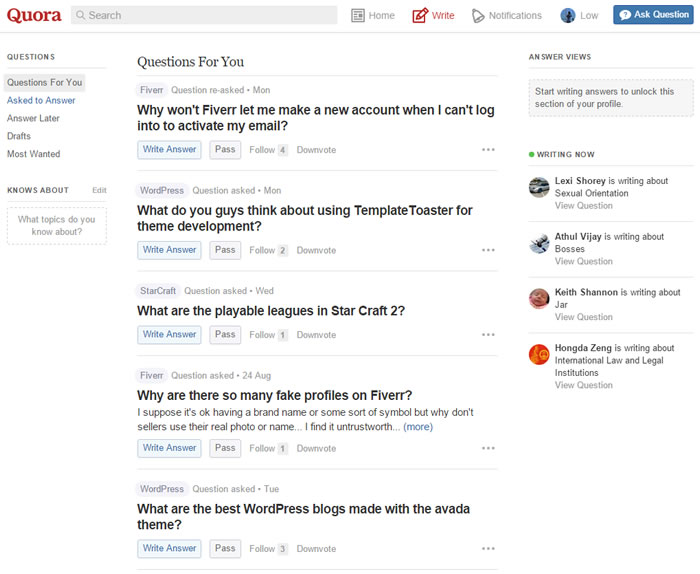Image resolution: width=700 pixels, height=574 pixels.
Task: Click Lexi Shorey's avatar
Action: click(539, 187)
